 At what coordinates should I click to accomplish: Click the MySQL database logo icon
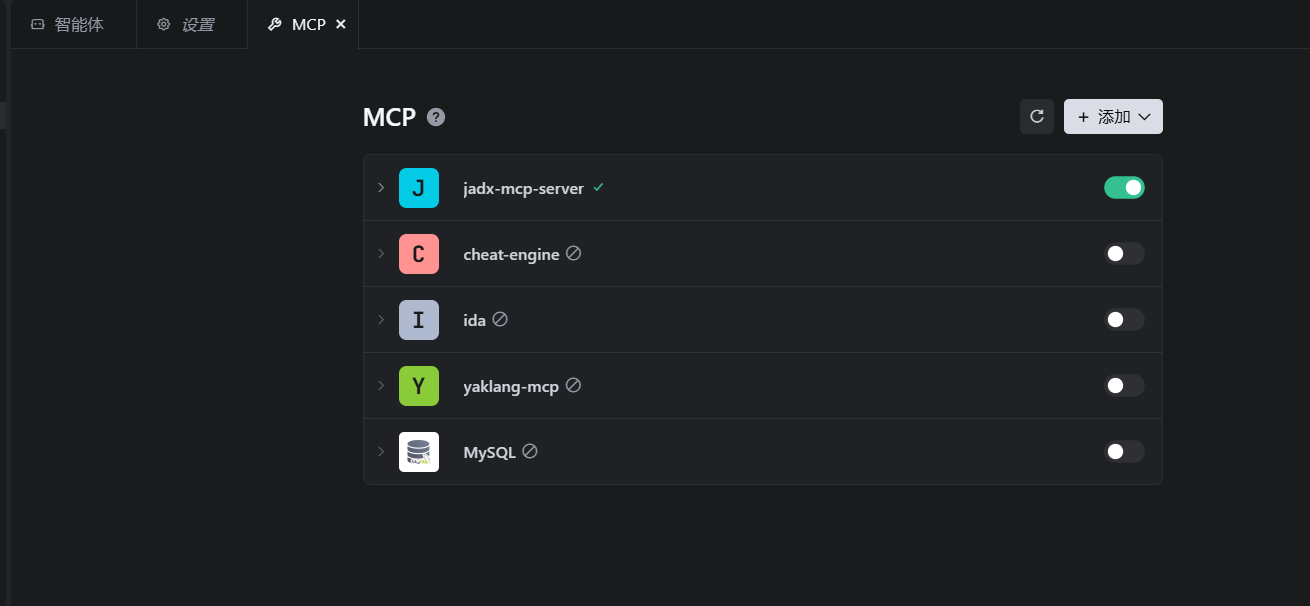419,452
